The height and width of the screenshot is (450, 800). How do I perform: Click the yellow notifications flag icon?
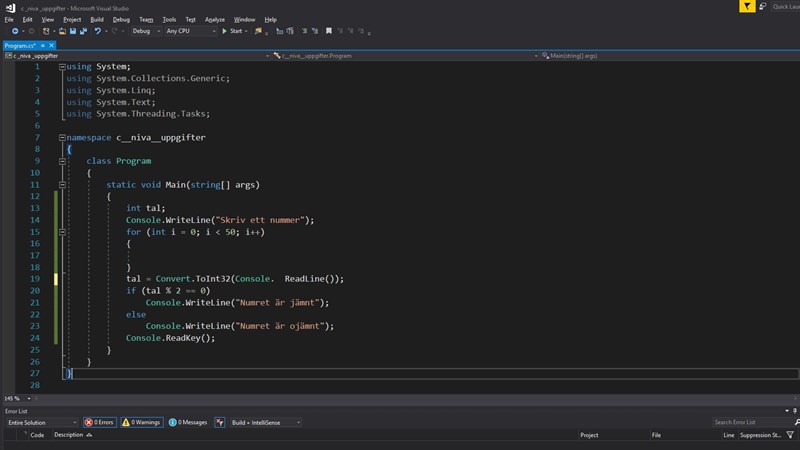click(x=748, y=6)
